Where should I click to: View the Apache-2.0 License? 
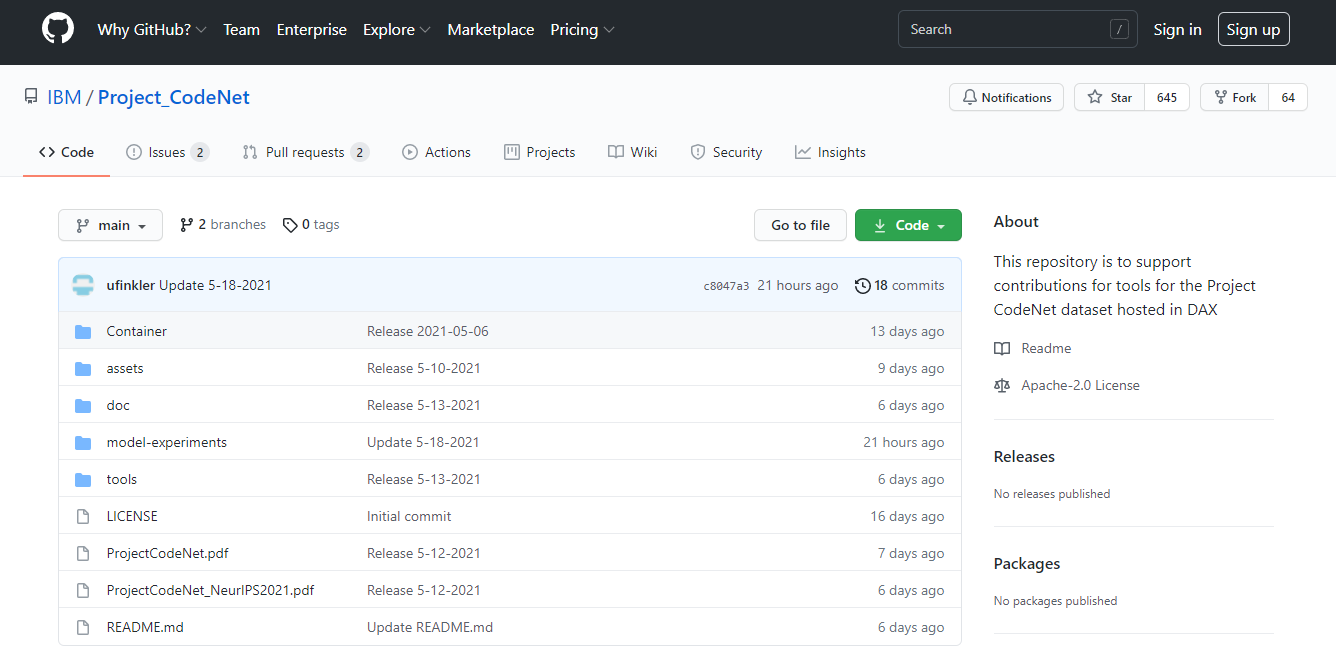pos(1078,385)
